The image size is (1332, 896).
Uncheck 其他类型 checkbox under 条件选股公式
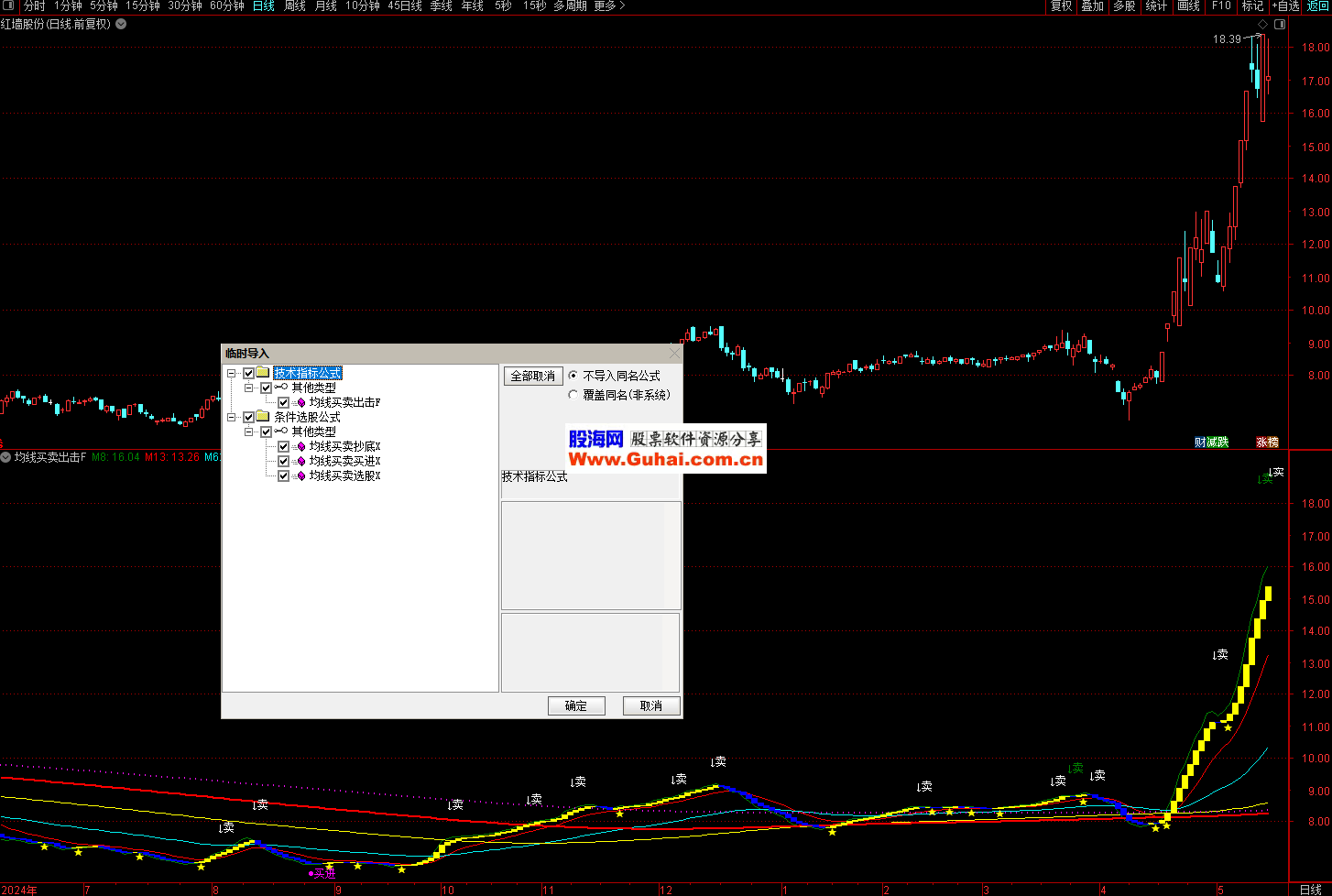[266, 432]
